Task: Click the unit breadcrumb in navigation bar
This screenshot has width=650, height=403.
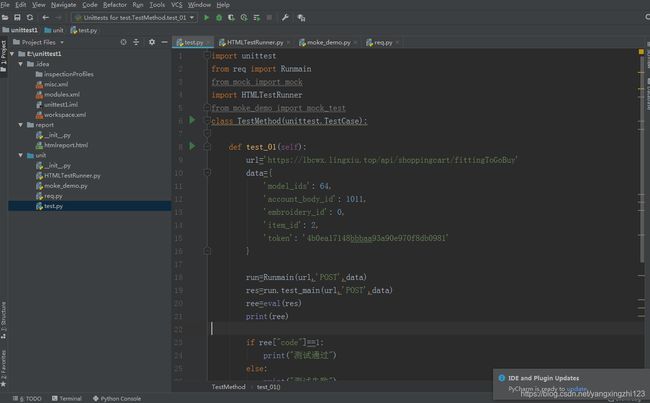Action: point(54,30)
